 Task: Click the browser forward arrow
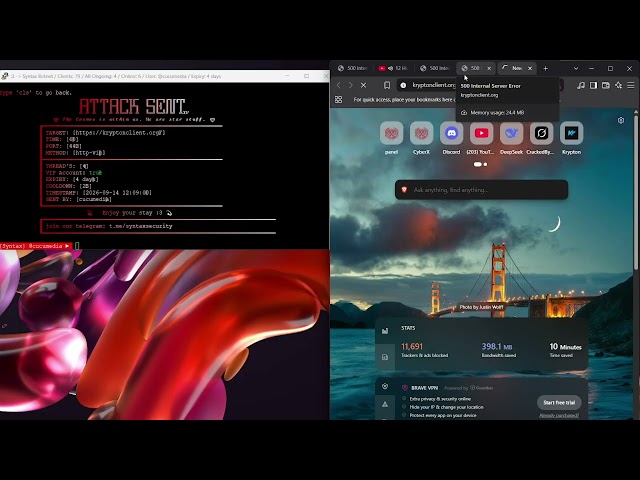(351, 85)
